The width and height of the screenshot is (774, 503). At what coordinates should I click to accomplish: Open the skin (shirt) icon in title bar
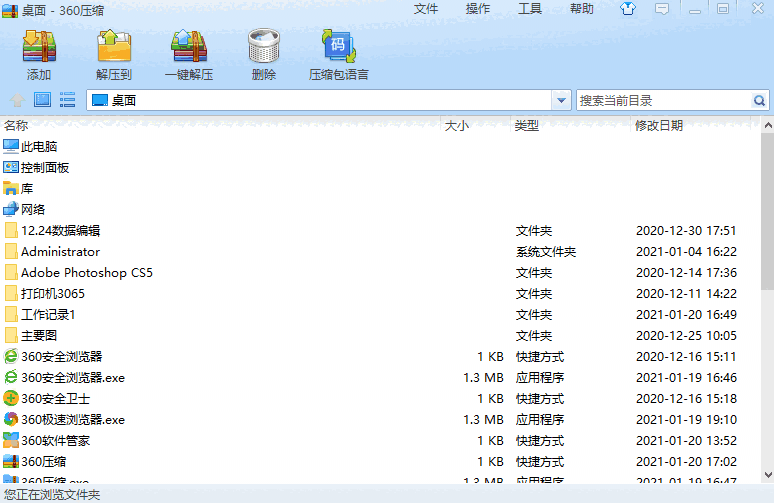click(628, 8)
